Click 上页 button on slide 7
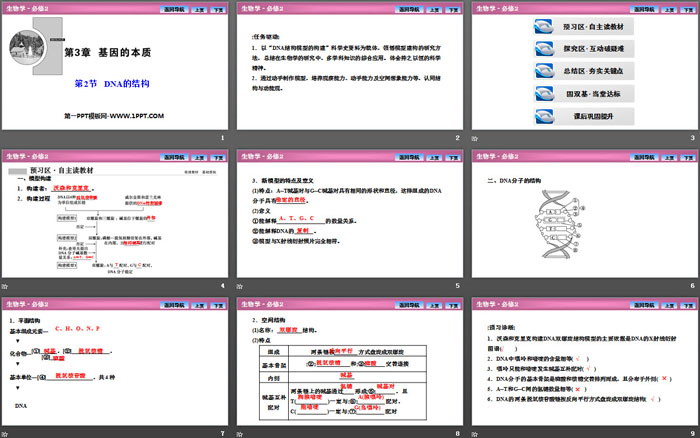 (174, 304)
